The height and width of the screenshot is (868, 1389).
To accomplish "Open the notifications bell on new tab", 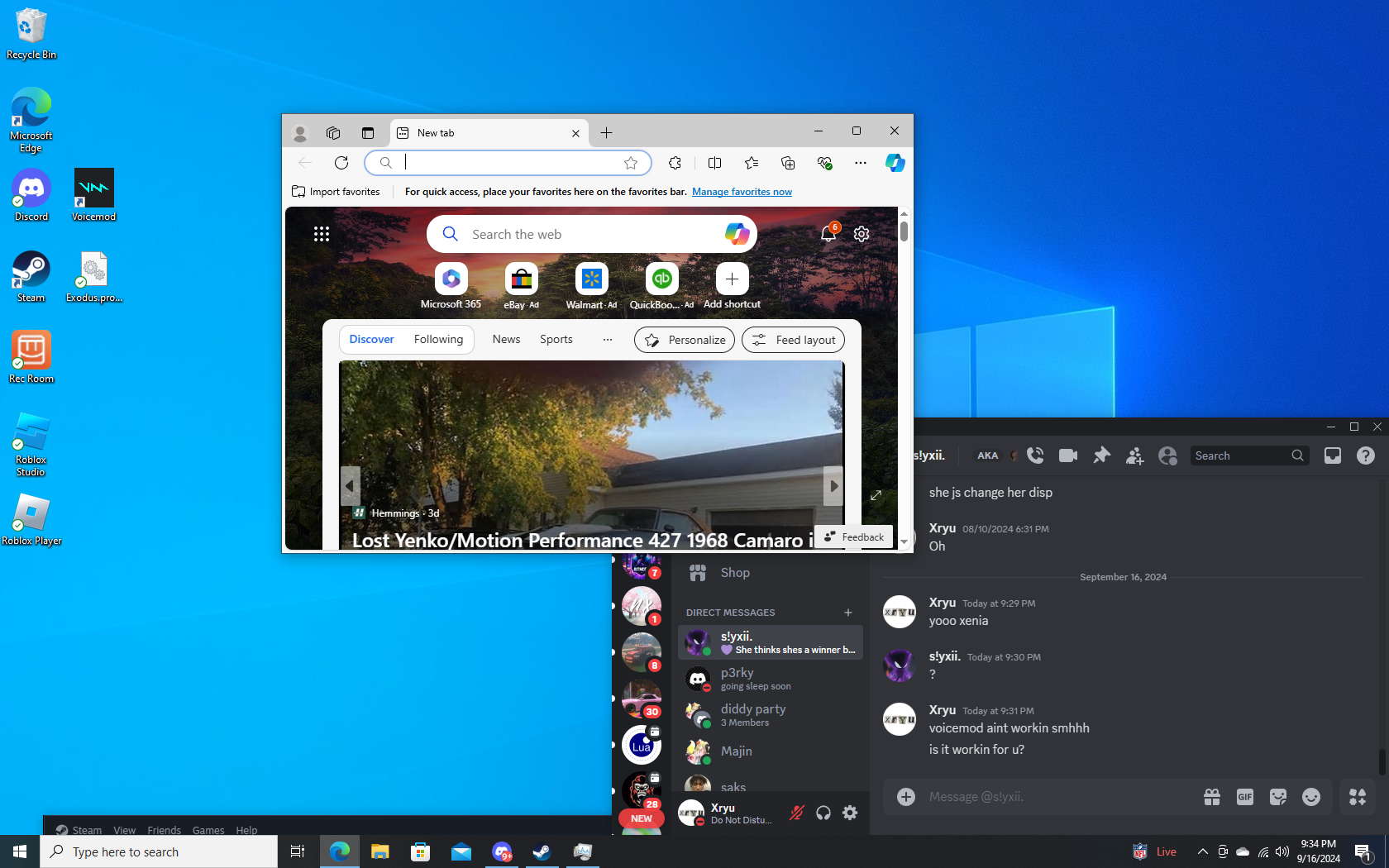I will 828,234.
